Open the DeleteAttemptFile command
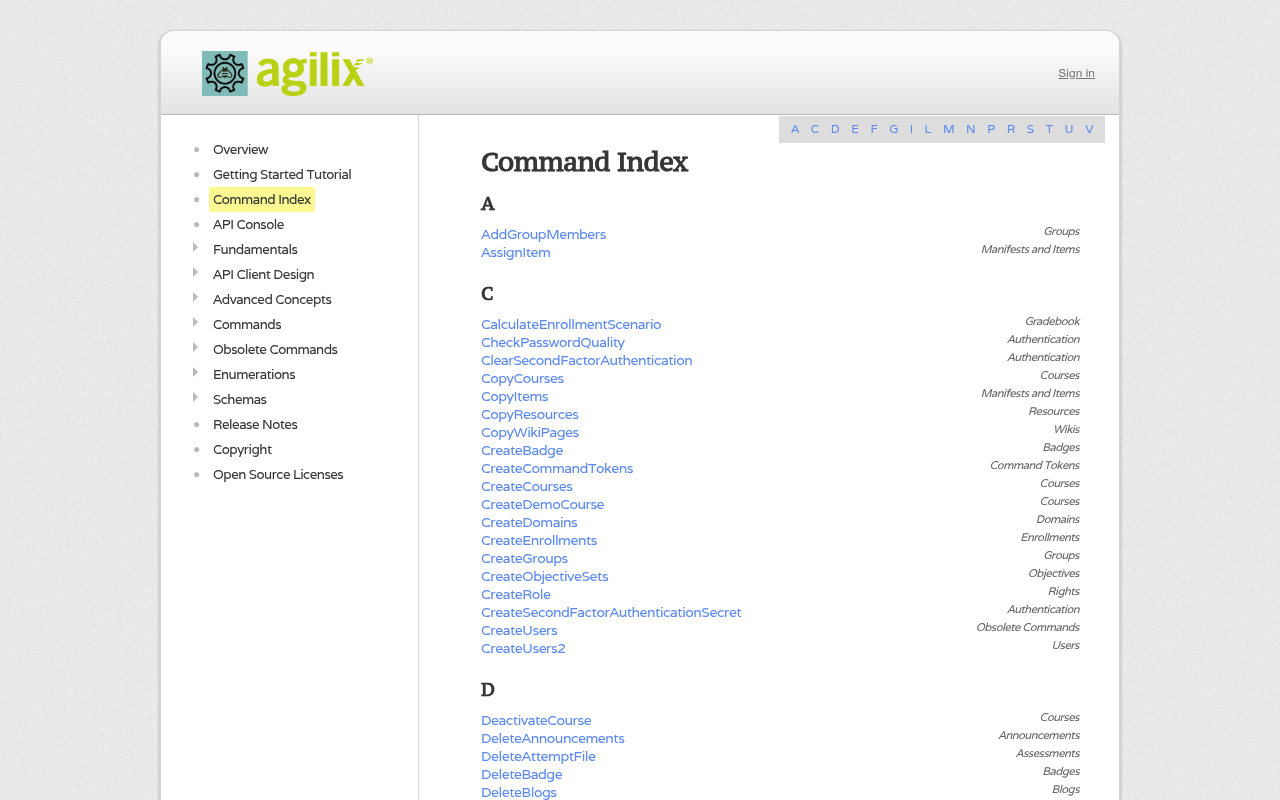 click(x=538, y=756)
